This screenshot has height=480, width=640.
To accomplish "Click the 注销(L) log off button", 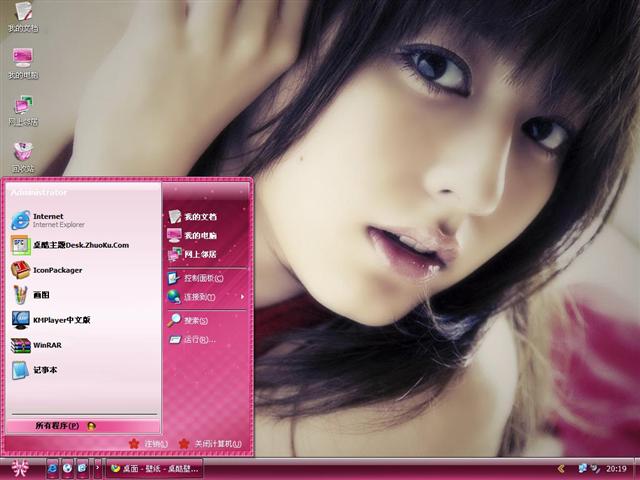I will [x=148, y=444].
